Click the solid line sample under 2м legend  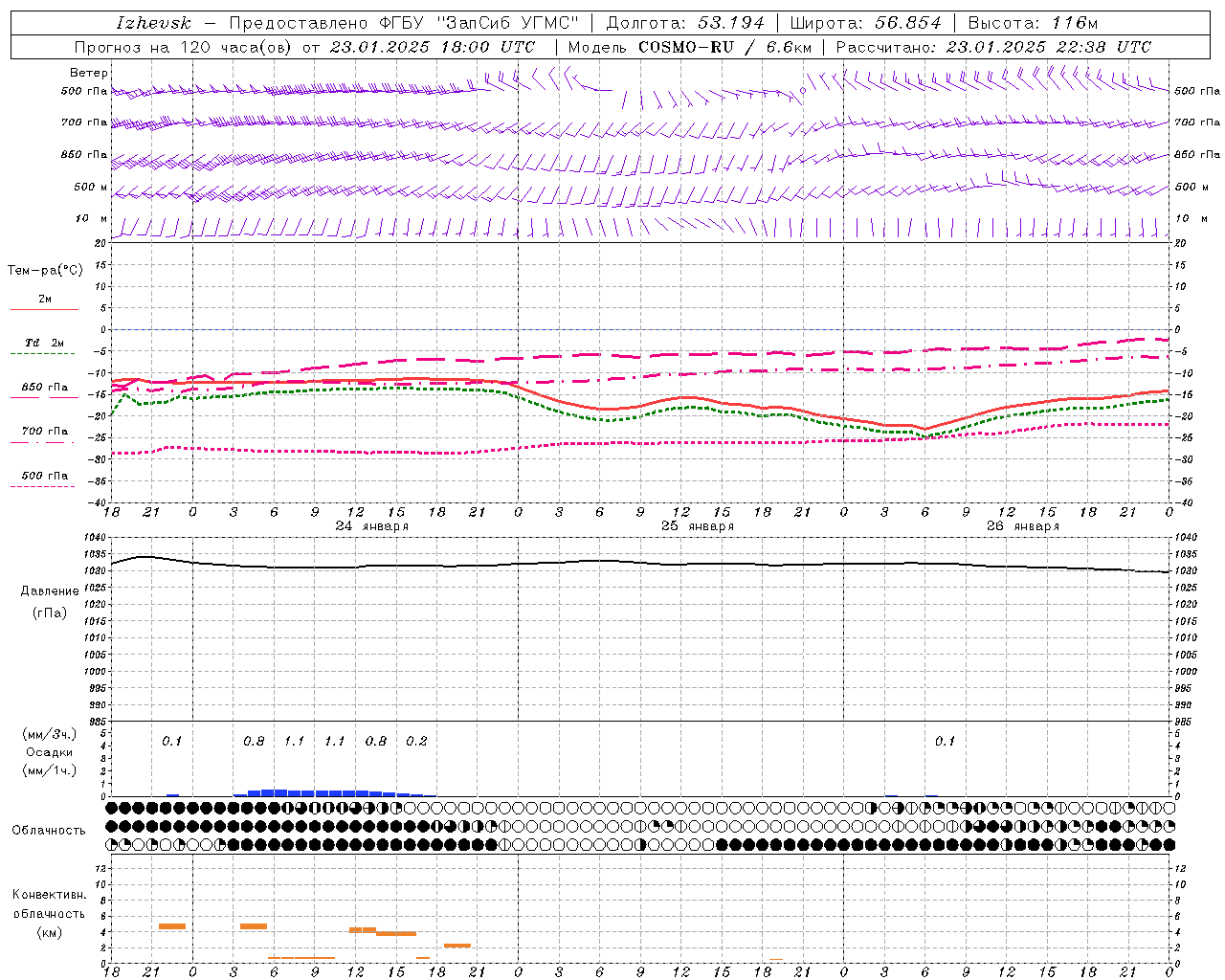pyautogui.click(x=44, y=310)
